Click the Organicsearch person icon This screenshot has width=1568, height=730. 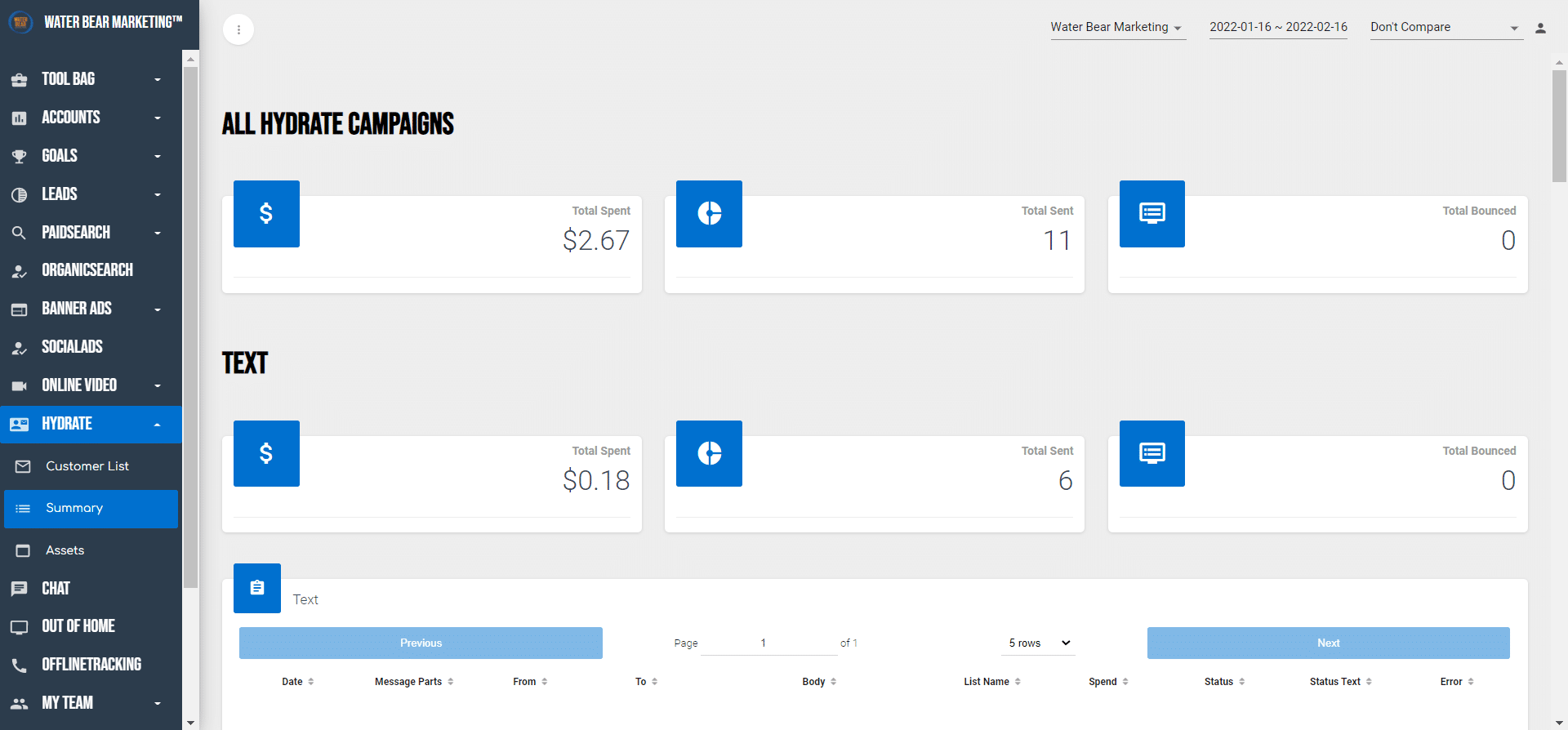(20, 271)
